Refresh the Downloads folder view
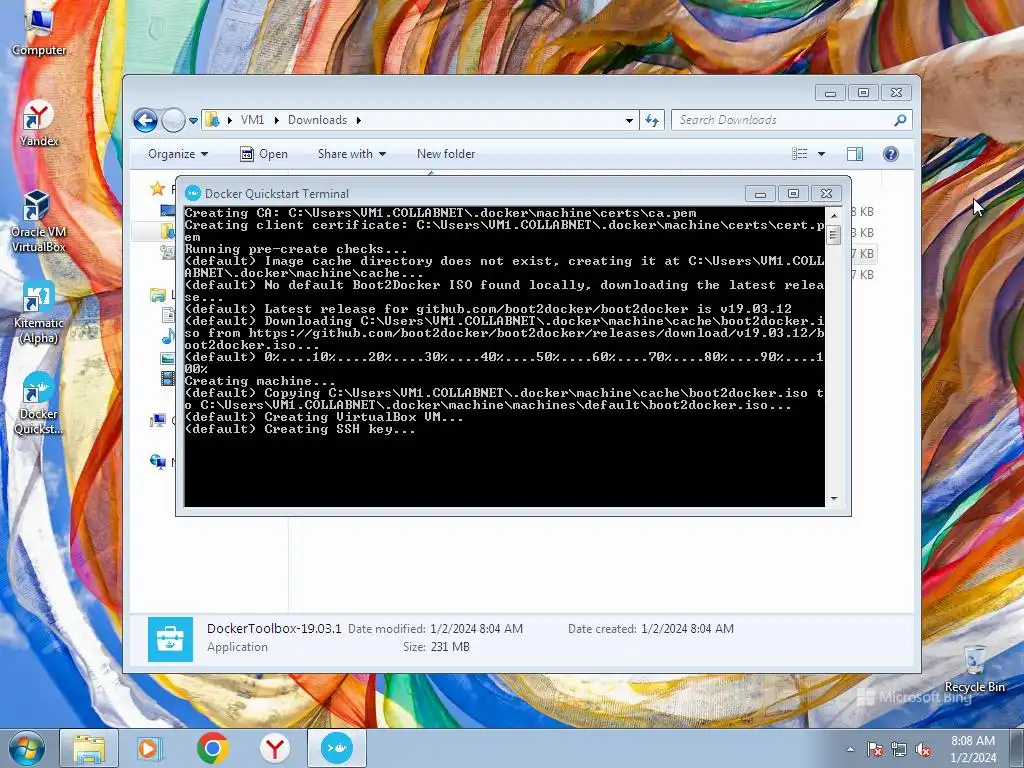1024x768 pixels. pyautogui.click(x=652, y=120)
